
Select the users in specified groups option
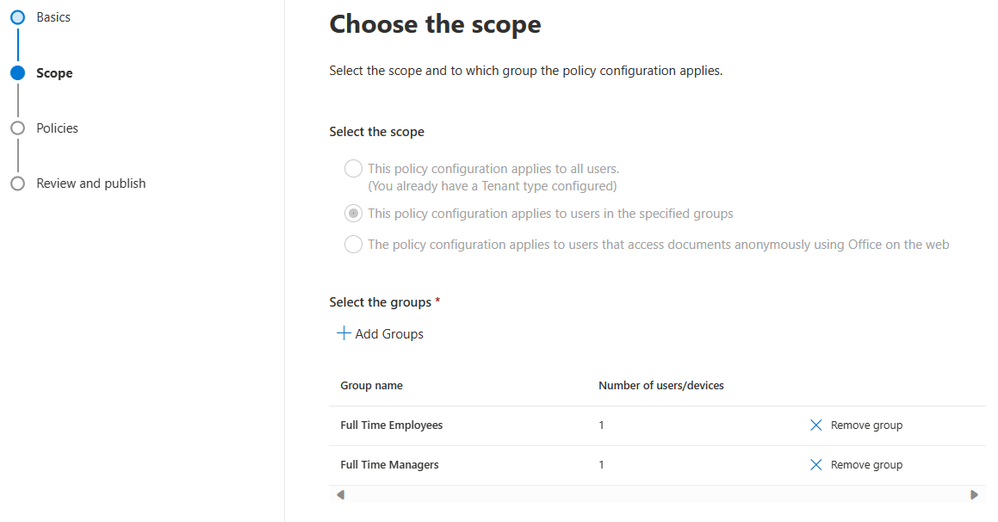[353, 213]
